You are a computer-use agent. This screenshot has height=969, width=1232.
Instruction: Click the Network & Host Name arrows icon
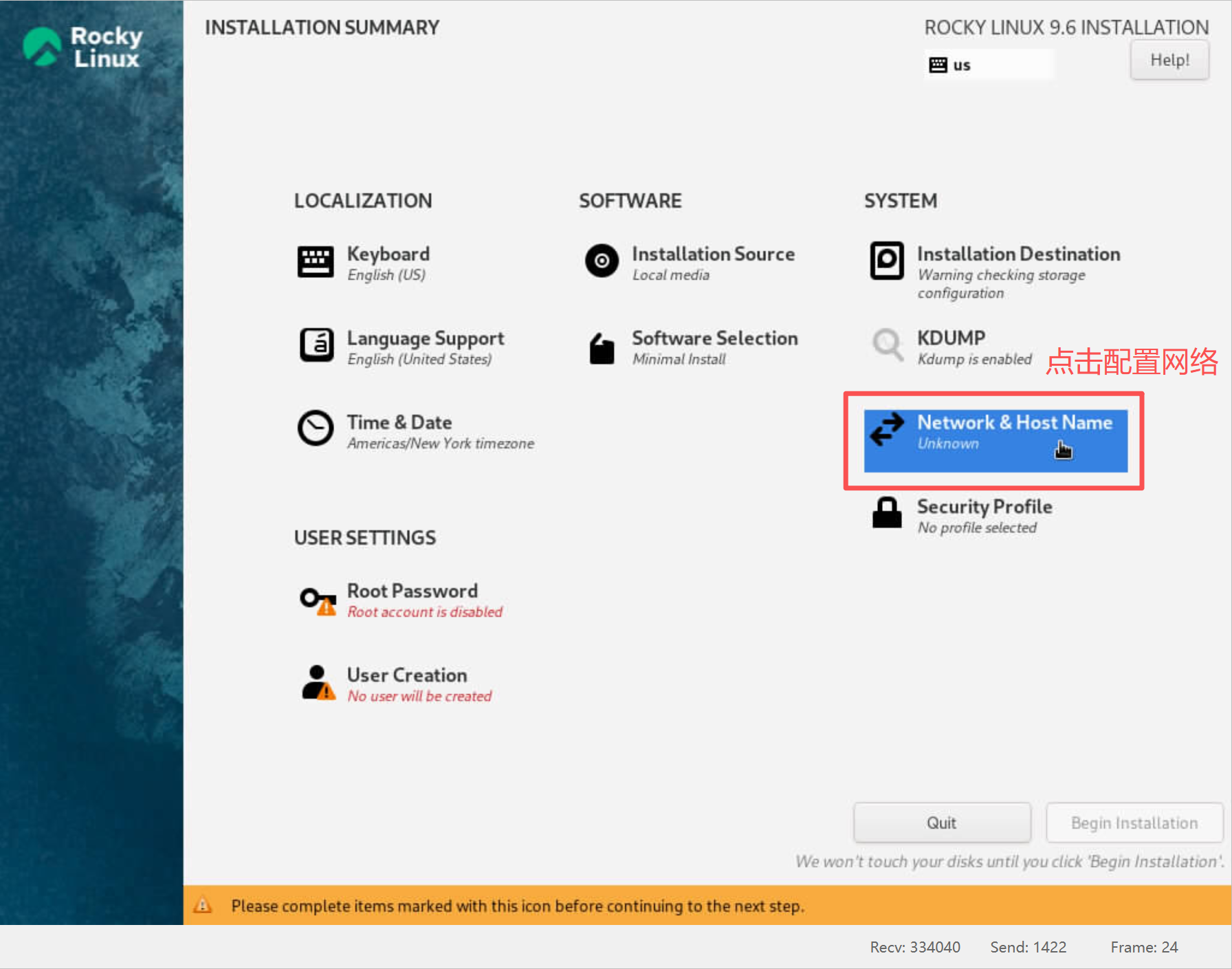(887, 429)
